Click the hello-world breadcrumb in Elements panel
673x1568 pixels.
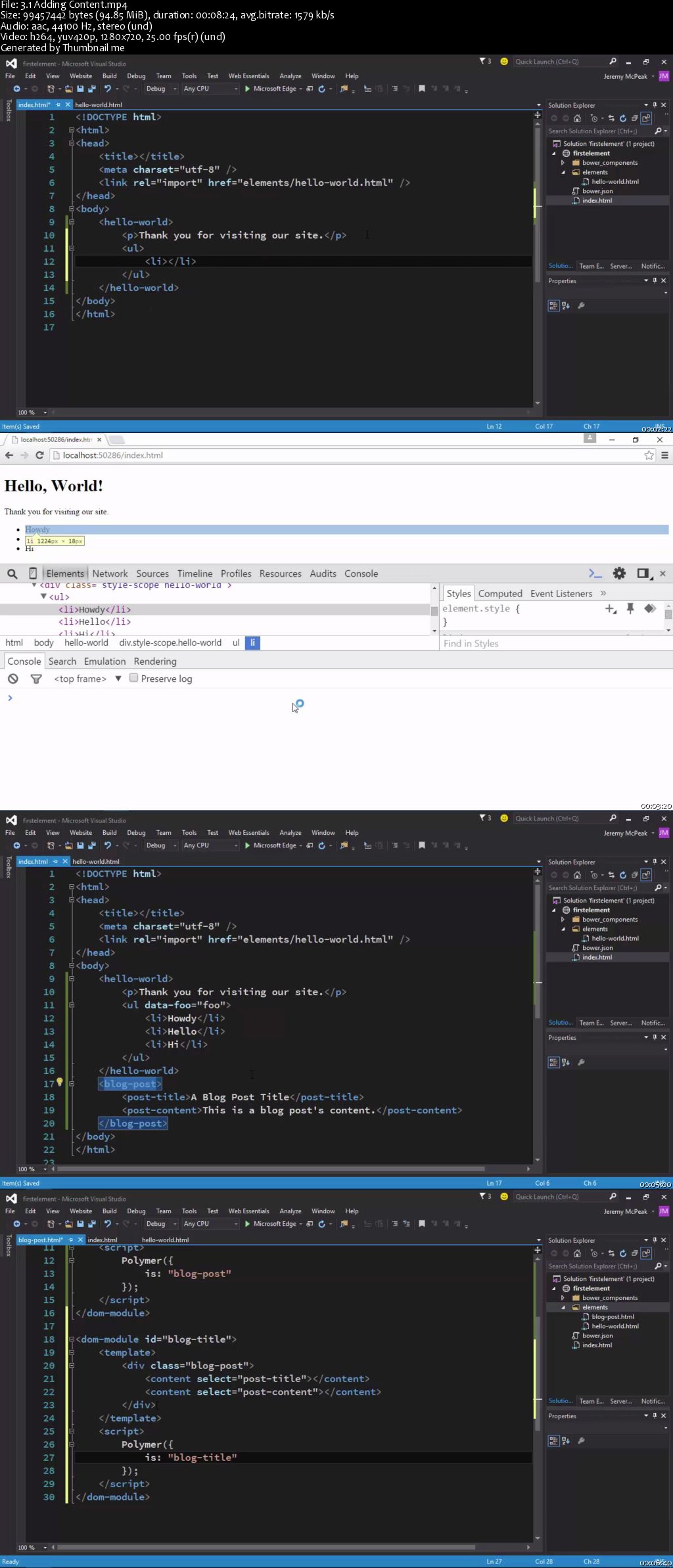[86, 642]
